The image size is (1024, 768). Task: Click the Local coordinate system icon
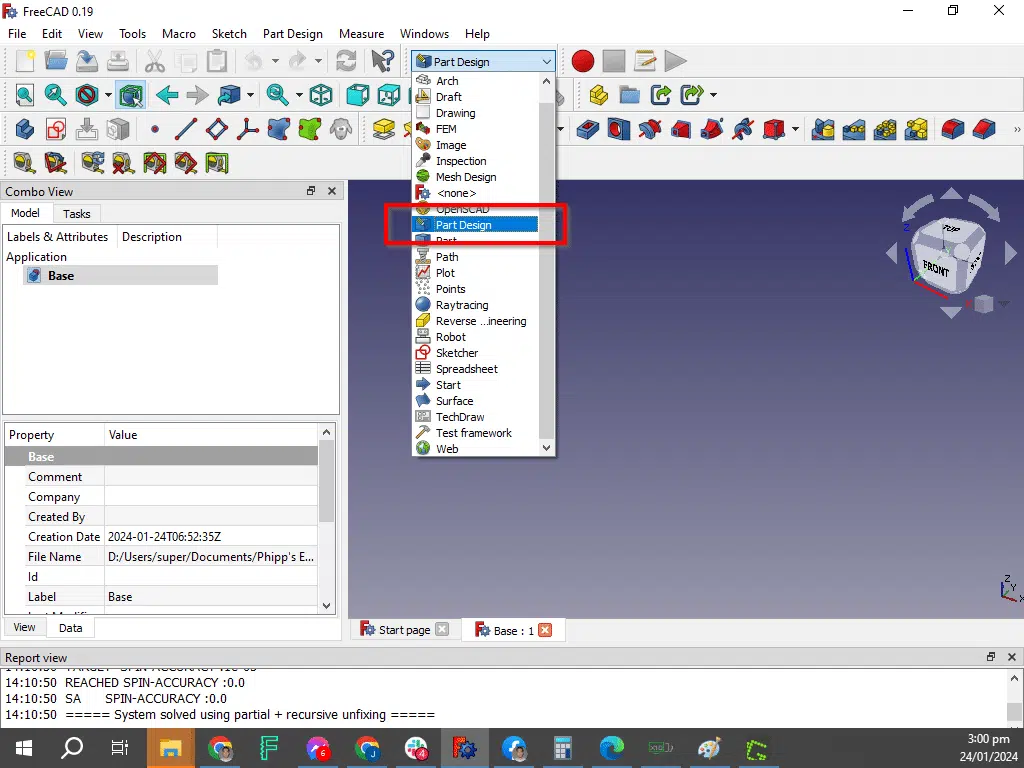(248, 129)
